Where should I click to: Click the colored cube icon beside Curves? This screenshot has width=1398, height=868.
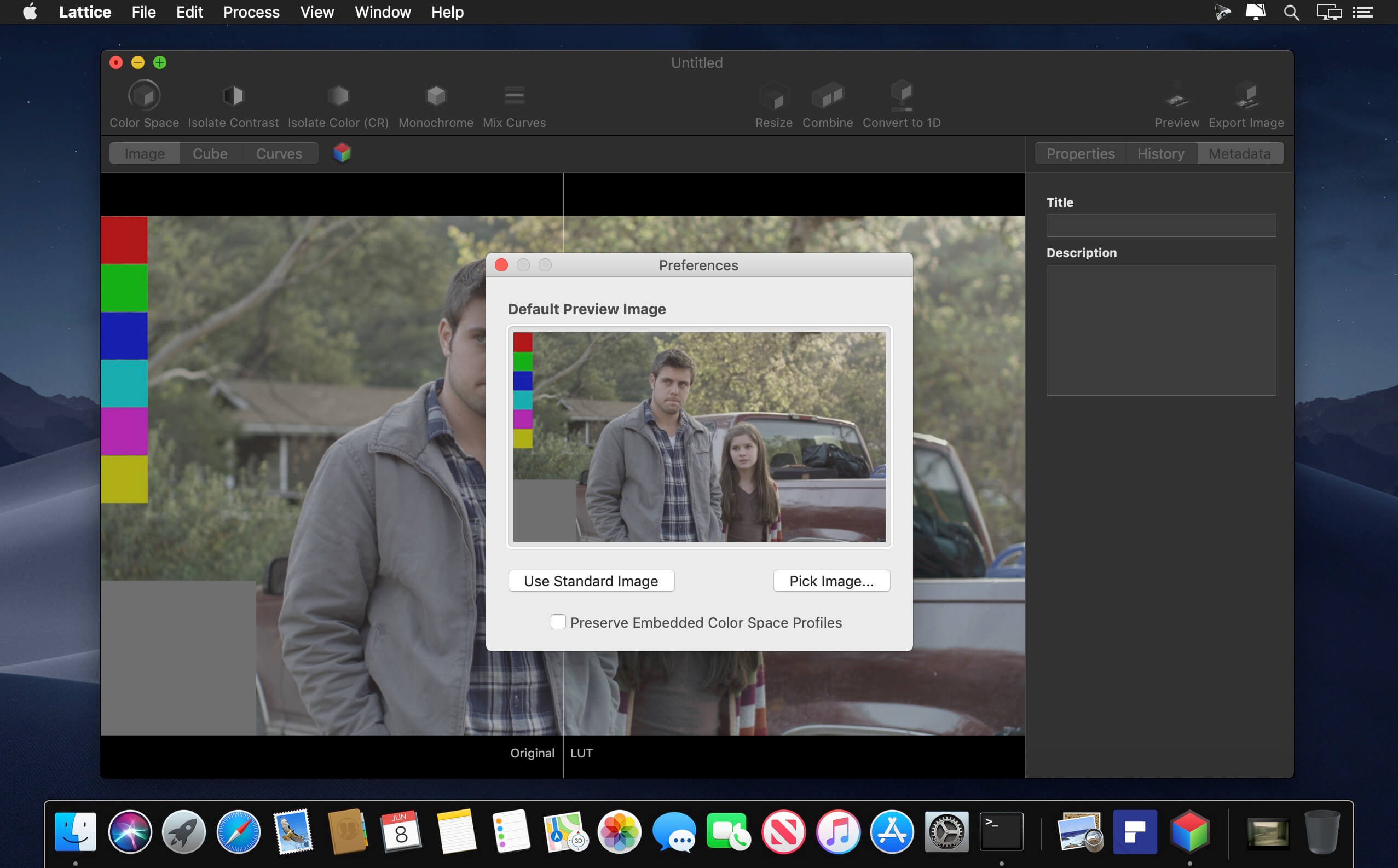[x=342, y=153]
